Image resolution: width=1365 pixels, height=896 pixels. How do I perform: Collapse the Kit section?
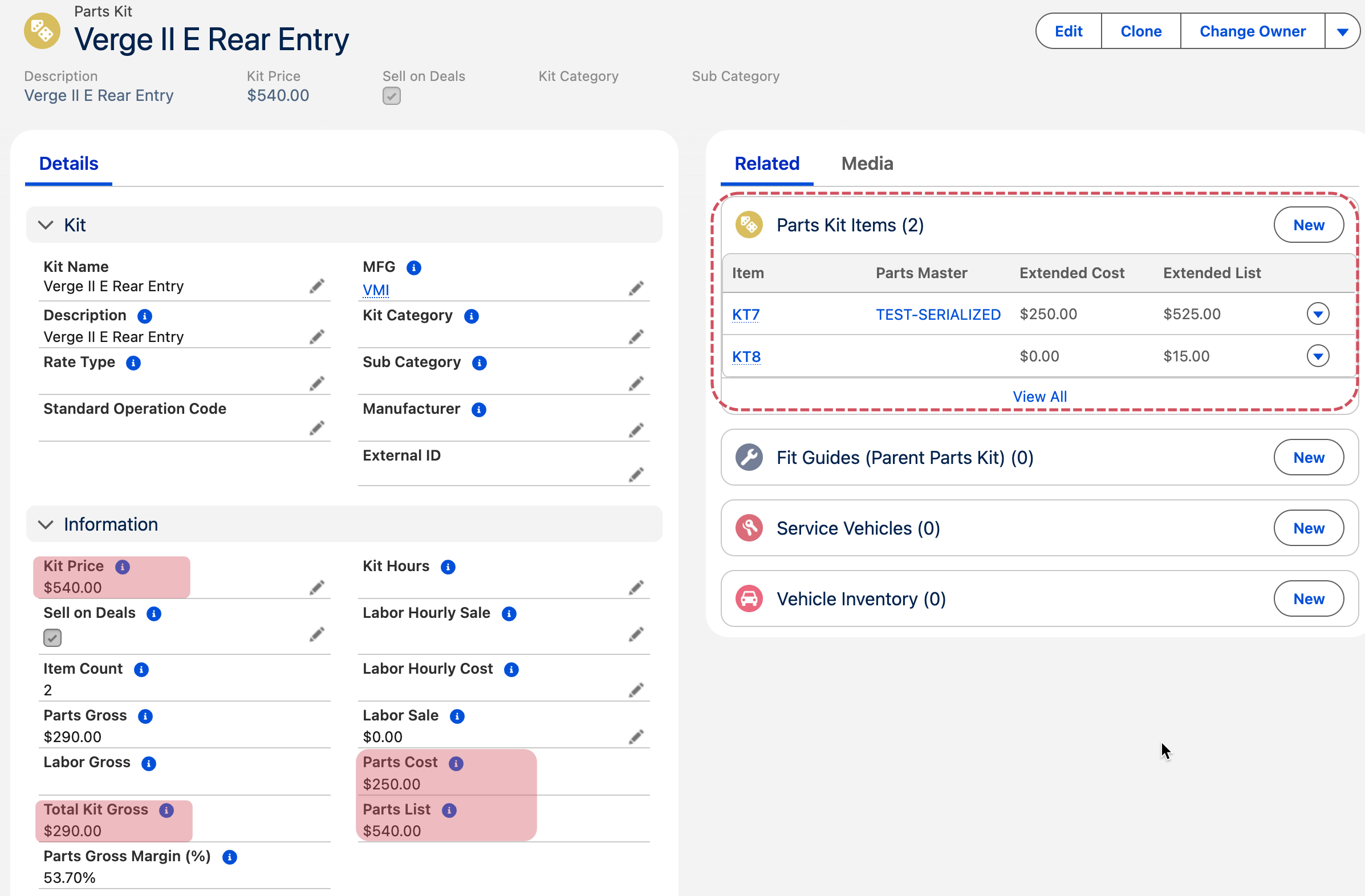tap(46, 225)
